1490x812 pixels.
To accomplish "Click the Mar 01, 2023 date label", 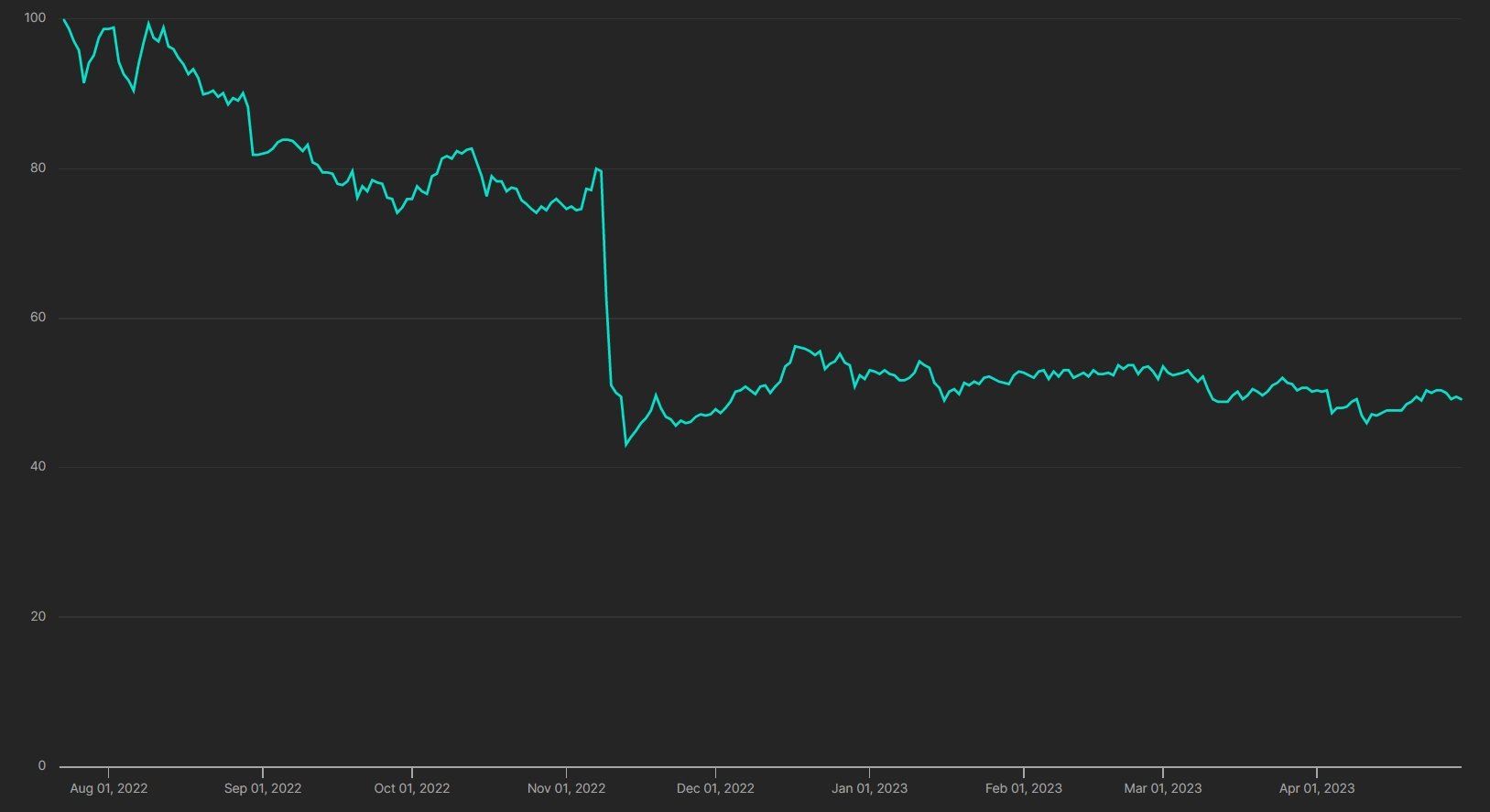I will pyautogui.click(x=1163, y=788).
